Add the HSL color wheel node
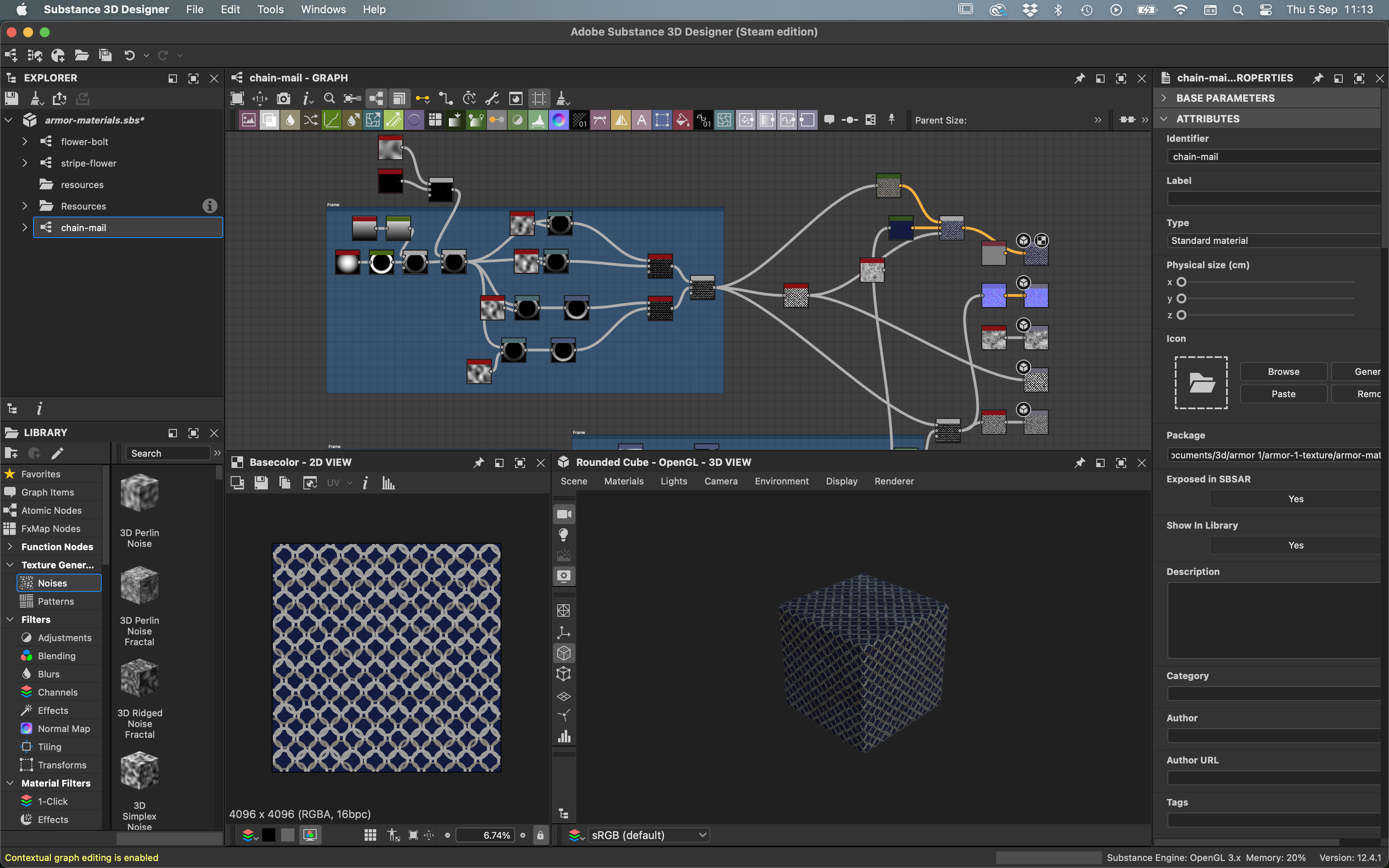This screenshot has height=868, width=1389. 558,120
